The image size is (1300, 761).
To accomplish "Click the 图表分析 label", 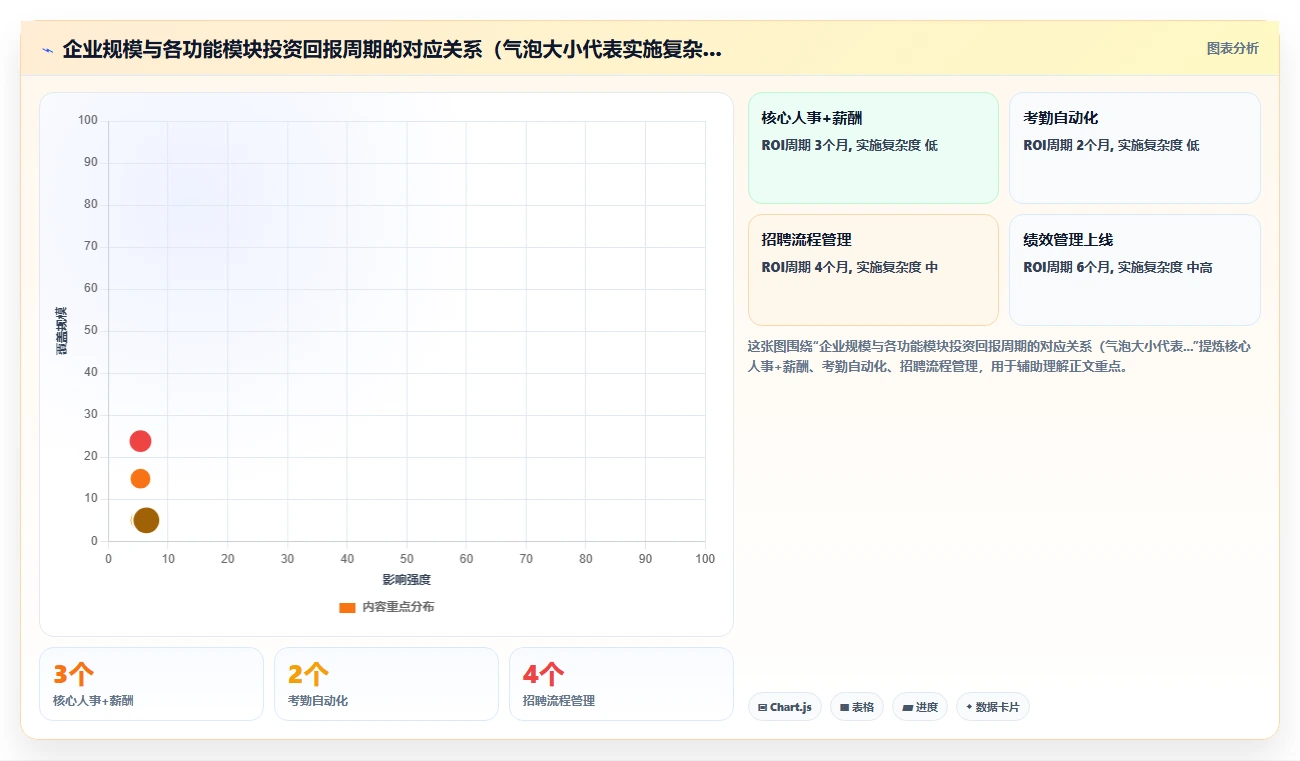I will [1232, 48].
